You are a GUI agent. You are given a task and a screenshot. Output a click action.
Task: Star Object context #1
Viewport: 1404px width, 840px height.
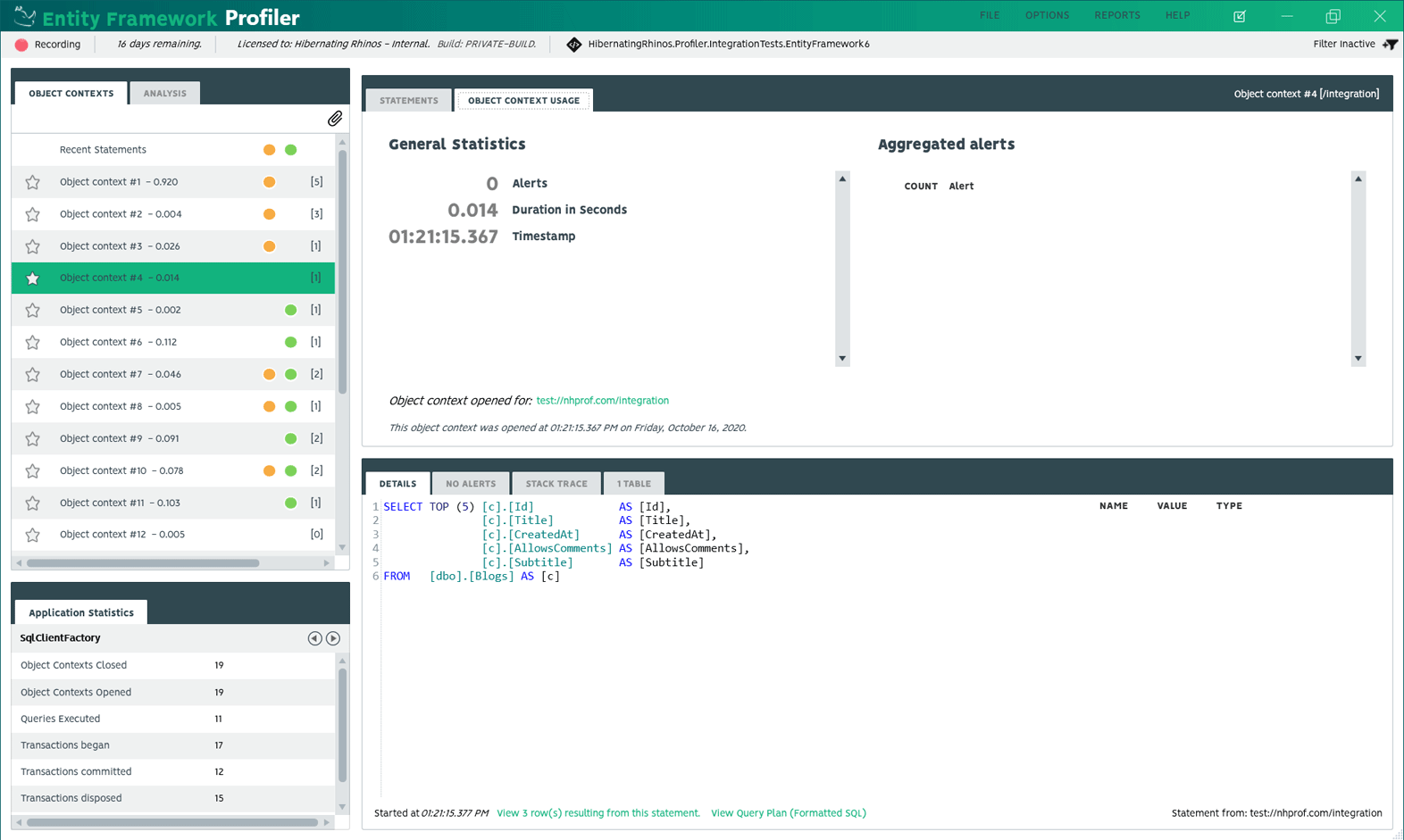point(33,182)
